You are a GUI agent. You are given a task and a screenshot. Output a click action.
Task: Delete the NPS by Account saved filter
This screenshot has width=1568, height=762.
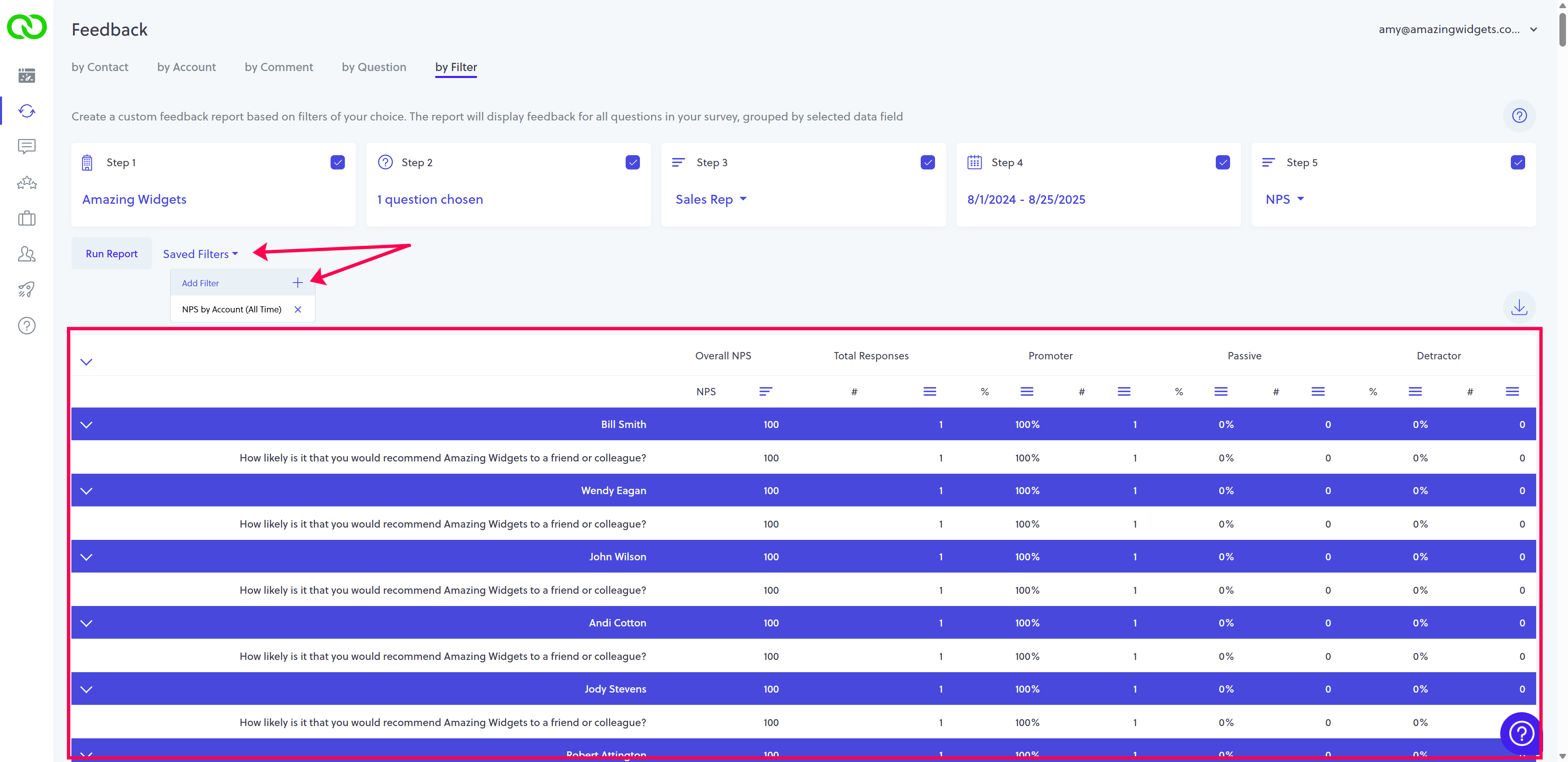[298, 310]
